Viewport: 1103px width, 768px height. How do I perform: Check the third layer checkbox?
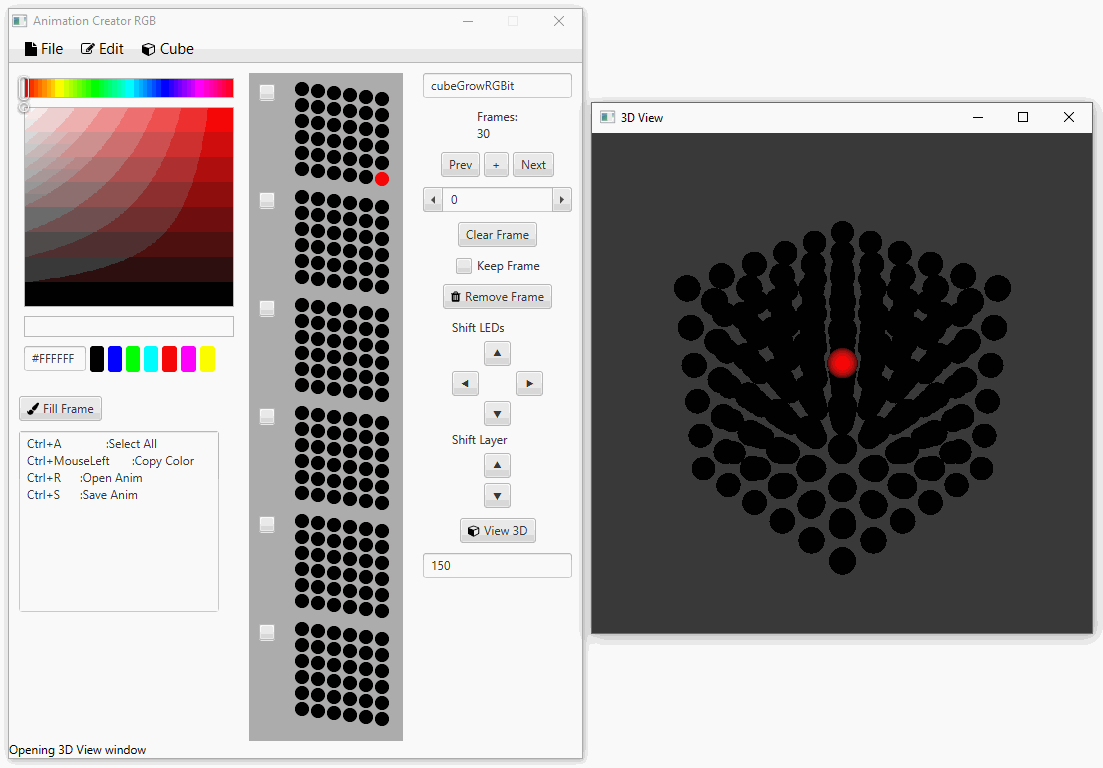pos(267,308)
